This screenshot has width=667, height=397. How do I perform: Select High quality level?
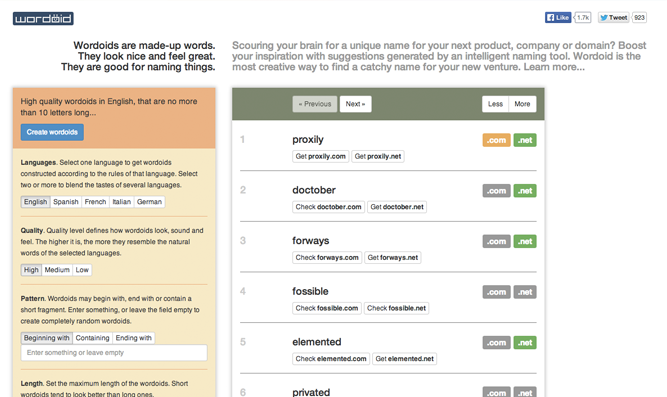point(31,270)
